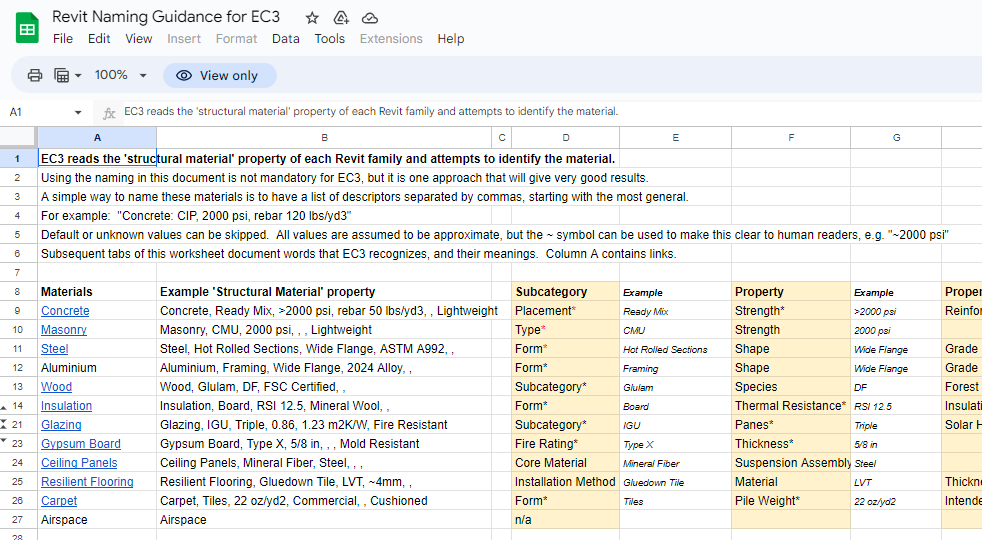Open the filter views icon dropdown
The width and height of the screenshot is (982, 540).
(x=66, y=75)
